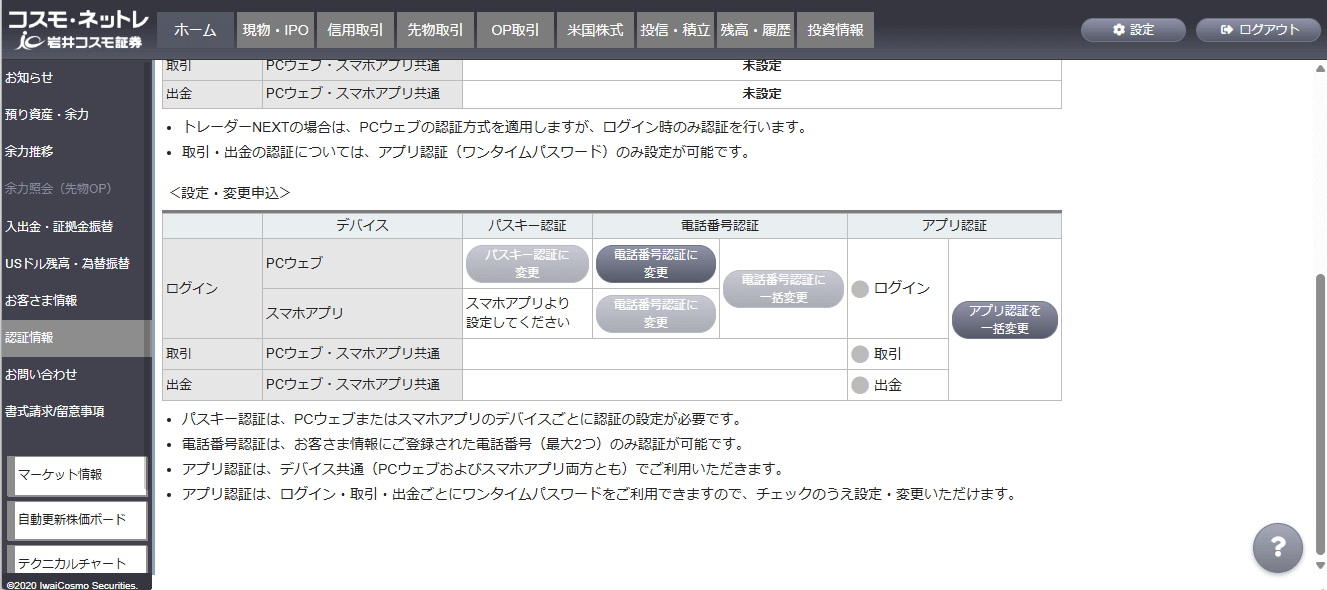The image size is (1327, 590).
Task: Click PCウェブ 電話番号認証に変更 button
Action: point(655,264)
